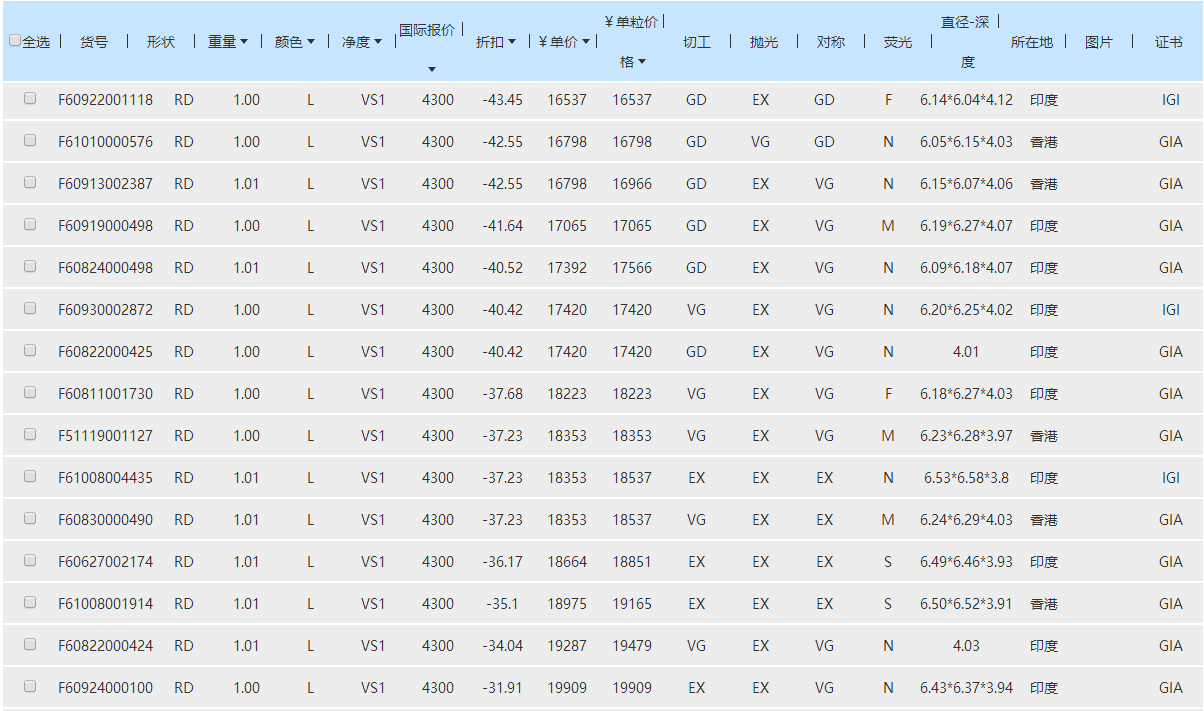Tick checkbox beside F60924000100
The height and width of the screenshot is (711, 1204).
point(30,687)
